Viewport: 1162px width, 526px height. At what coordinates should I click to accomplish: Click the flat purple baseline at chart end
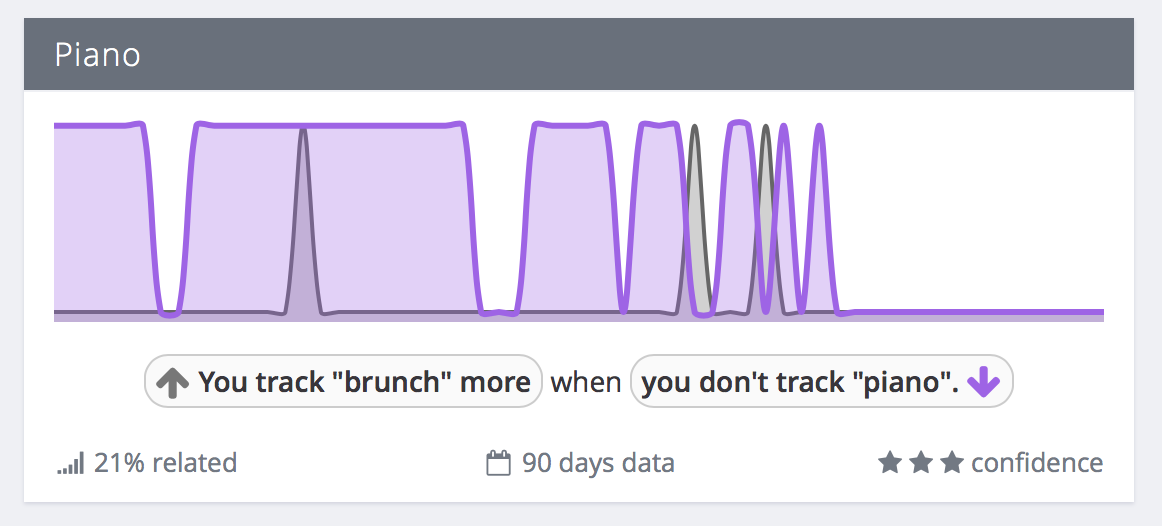point(971,312)
